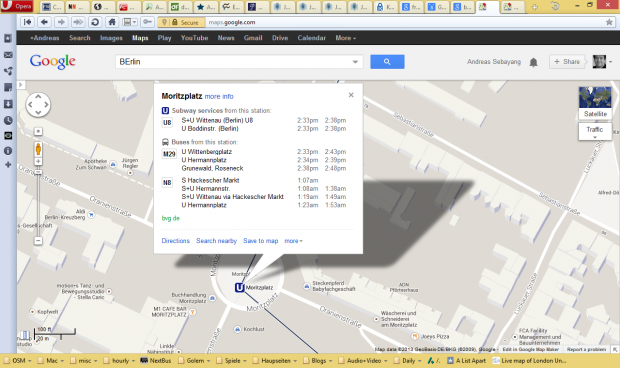Open the notifications bell icon

533,62
